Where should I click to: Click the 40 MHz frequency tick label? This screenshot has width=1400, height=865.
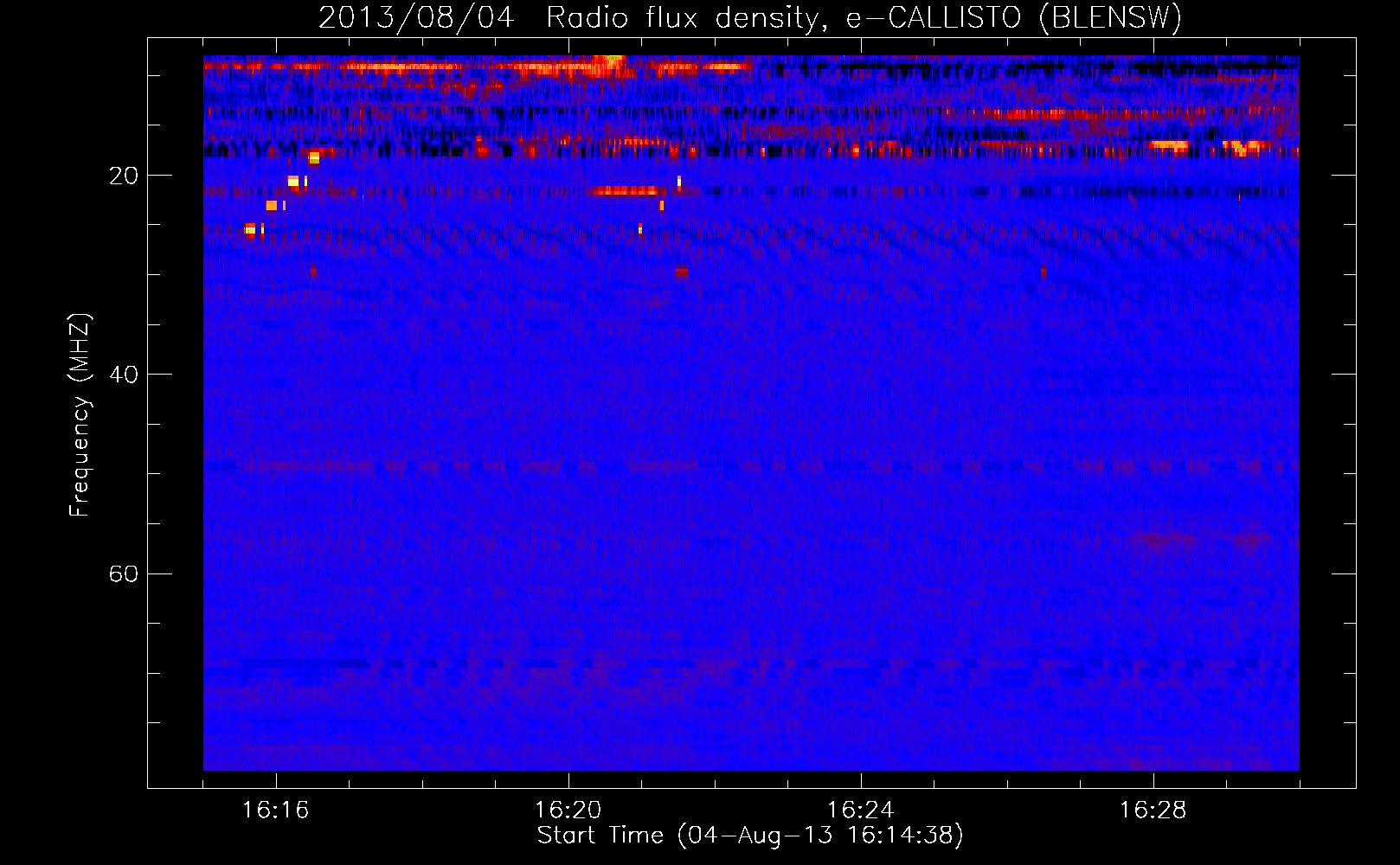[124, 375]
